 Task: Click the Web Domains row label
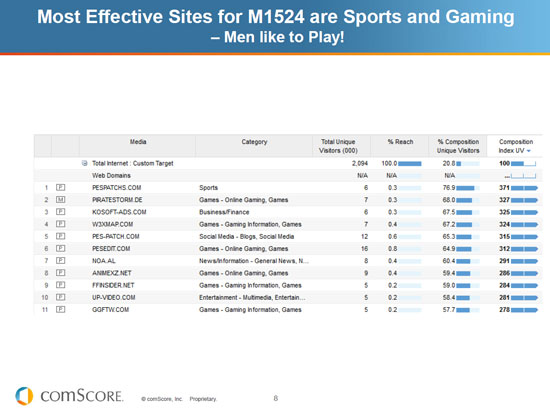point(111,175)
